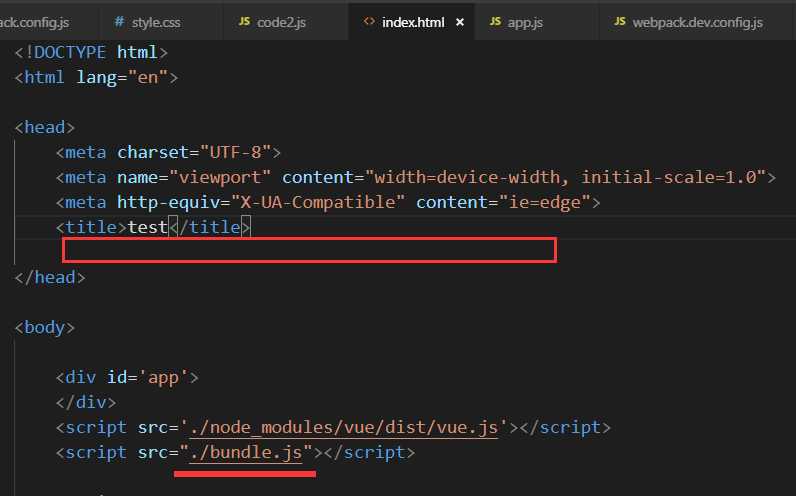The height and width of the screenshot is (496, 796).
Task: Click the JS icon on webpack.dev.config.js tab
Action: (620, 21)
